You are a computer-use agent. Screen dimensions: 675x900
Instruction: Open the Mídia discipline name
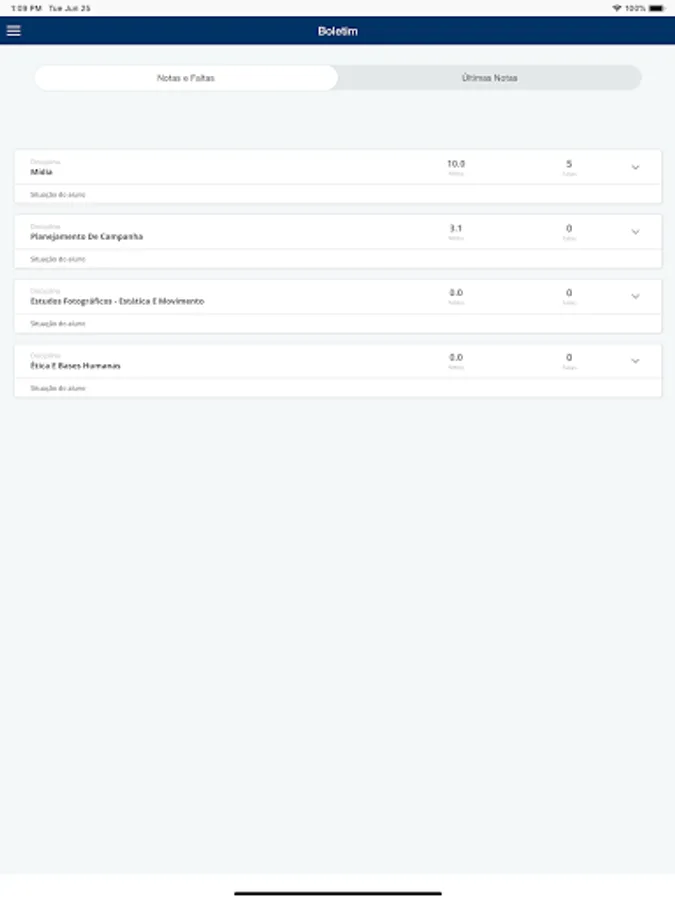(41, 172)
